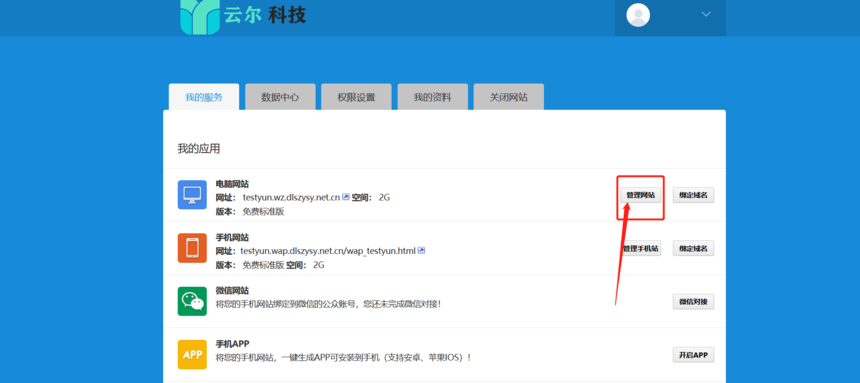Open the 关闭网站 tab
The height and width of the screenshot is (383, 860).
coord(509,97)
